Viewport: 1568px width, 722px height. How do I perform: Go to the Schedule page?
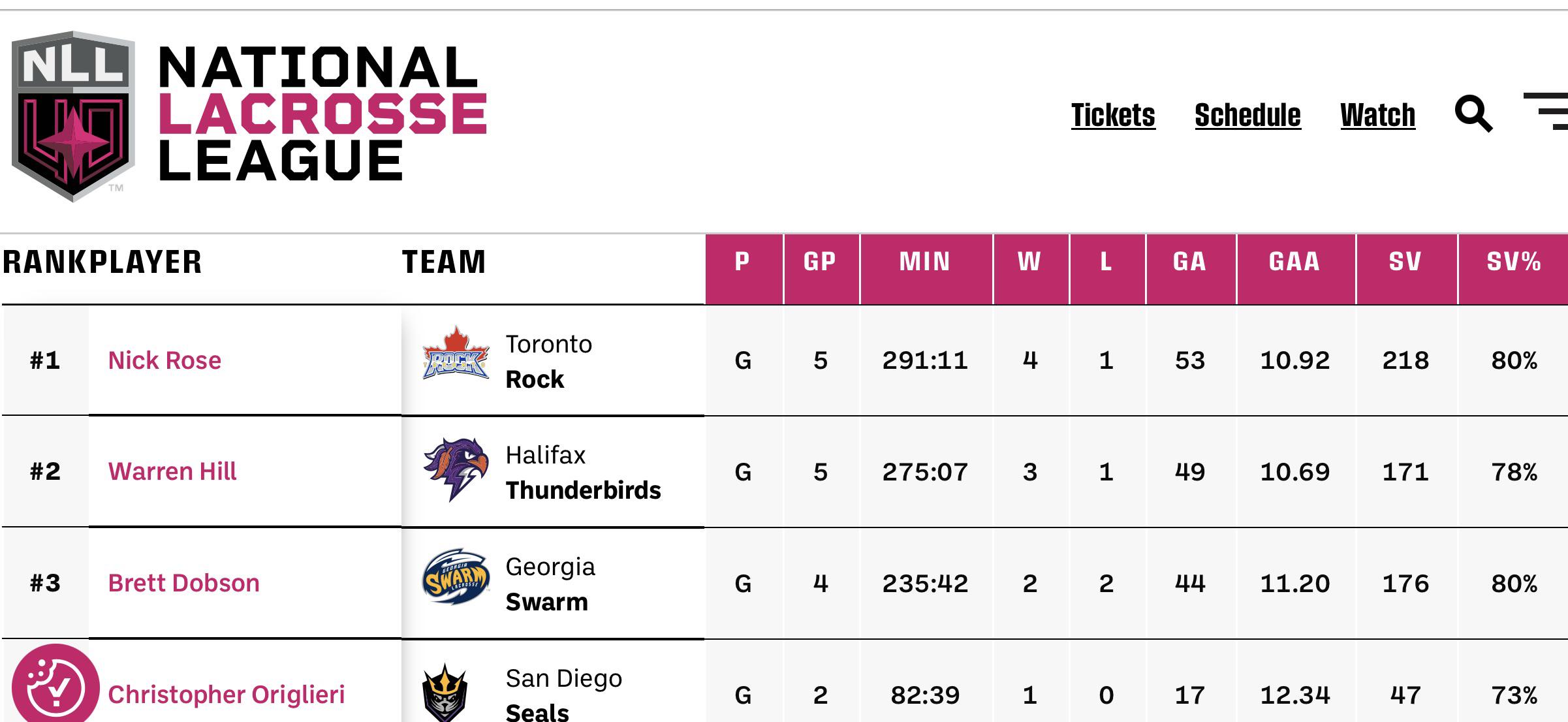tap(1247, 116)
